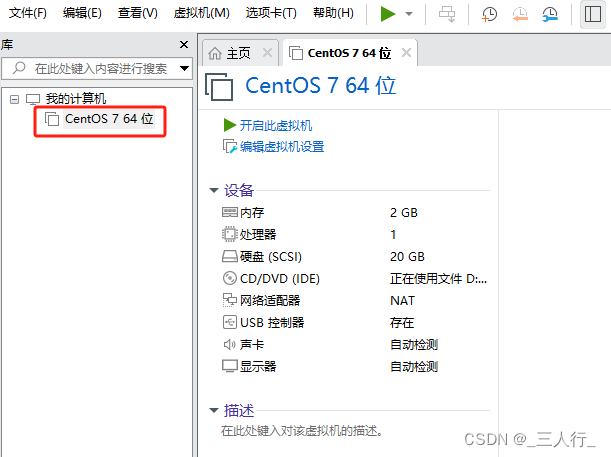This screenshot has height=457, width=611.
Task: Click the 硬盘 (SCSI) device label
Action: (271, 257)
